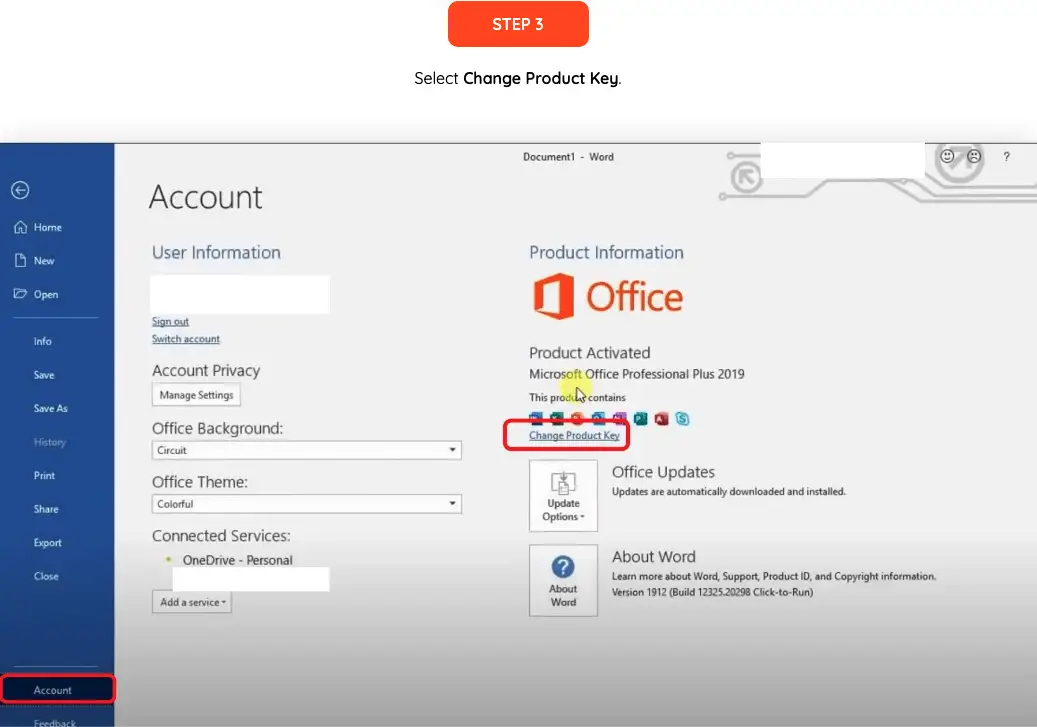This screenshot has height=727, width=1037.
Task: Go to Save As in the sidebar
Action: [50, 409]
